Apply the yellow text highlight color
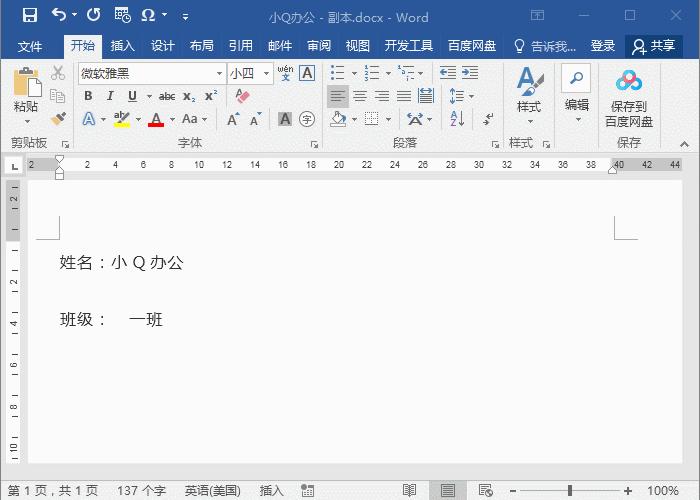 [x=121, y=119]
